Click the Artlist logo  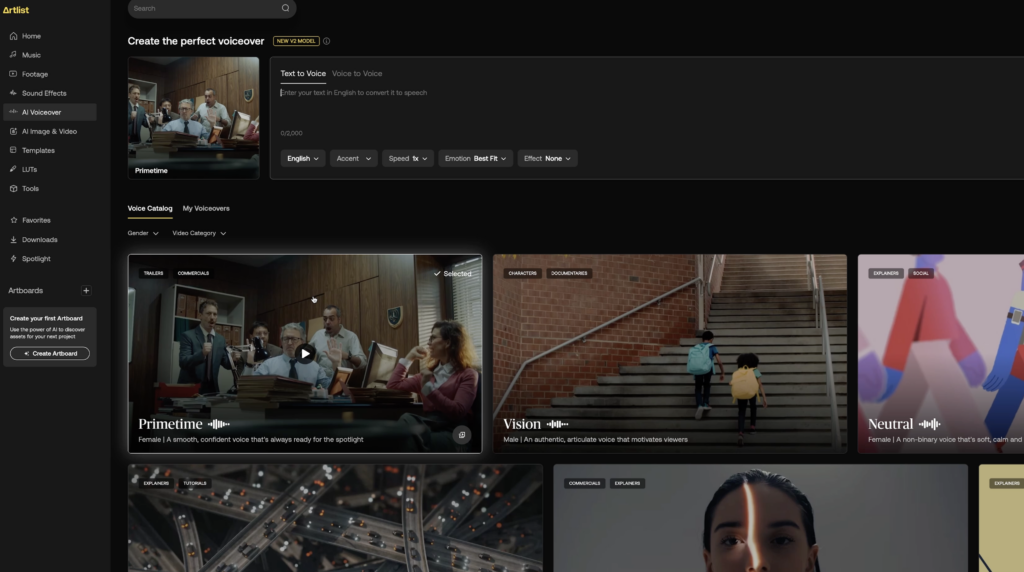pos(15,10)
